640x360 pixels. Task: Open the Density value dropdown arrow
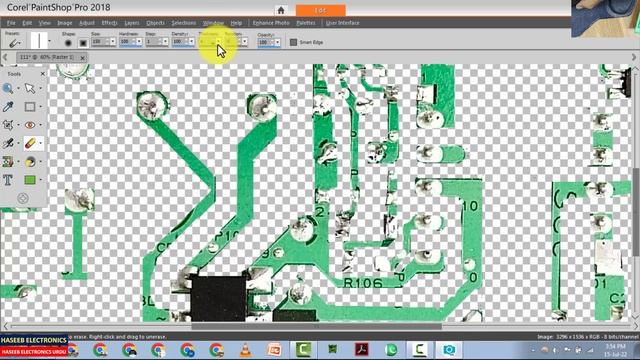coord(191,42)
